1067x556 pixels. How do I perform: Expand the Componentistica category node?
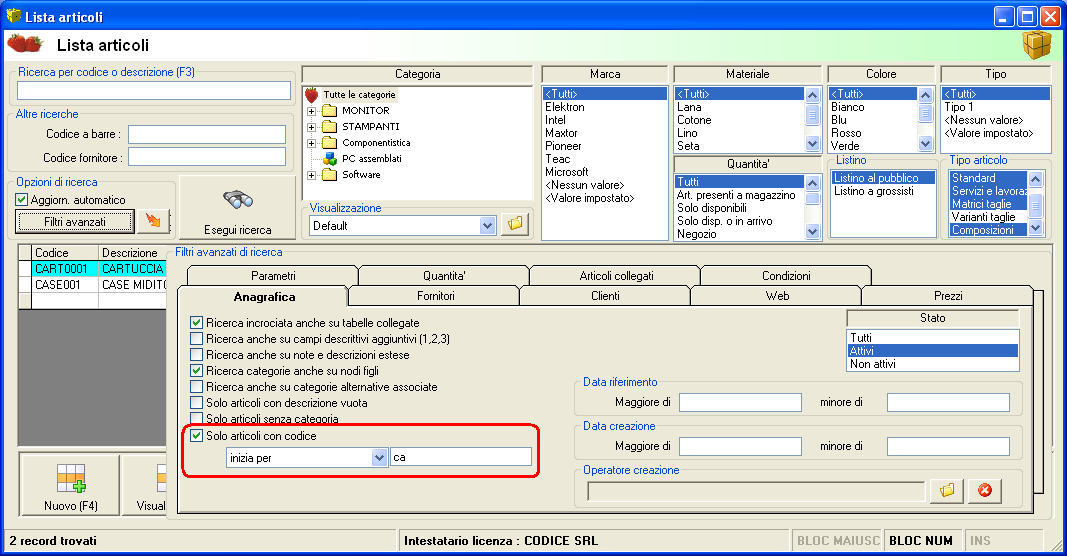click(x=312, y=143)
